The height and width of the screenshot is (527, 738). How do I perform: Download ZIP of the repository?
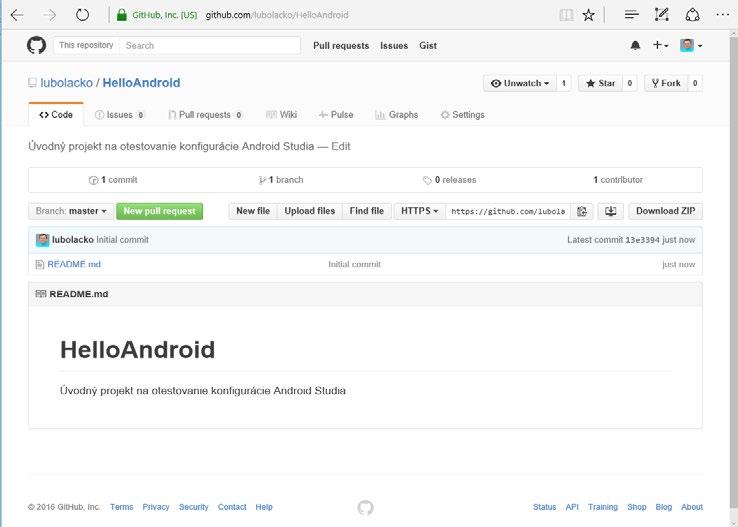pos(666,211)
